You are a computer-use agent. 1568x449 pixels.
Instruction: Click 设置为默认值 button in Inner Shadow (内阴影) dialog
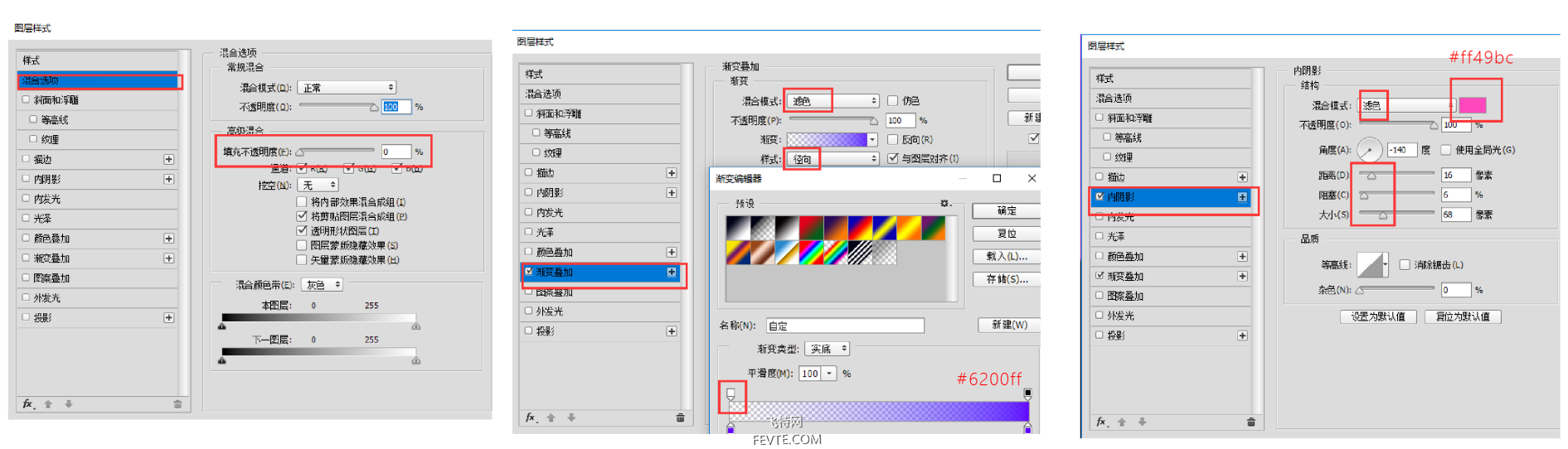[1378, 316]
